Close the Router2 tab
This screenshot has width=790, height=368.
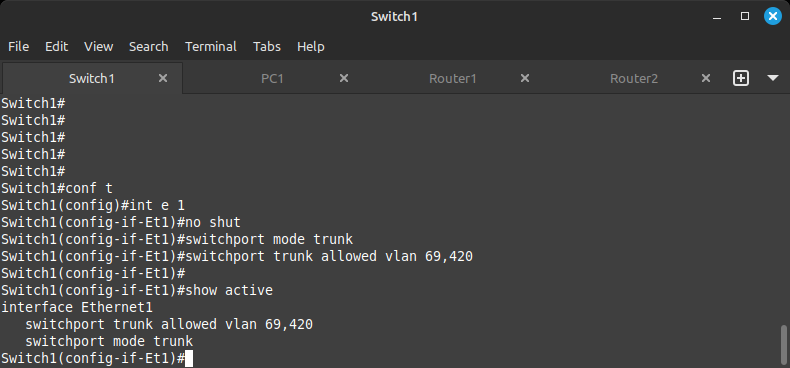(x=706, y=78)
